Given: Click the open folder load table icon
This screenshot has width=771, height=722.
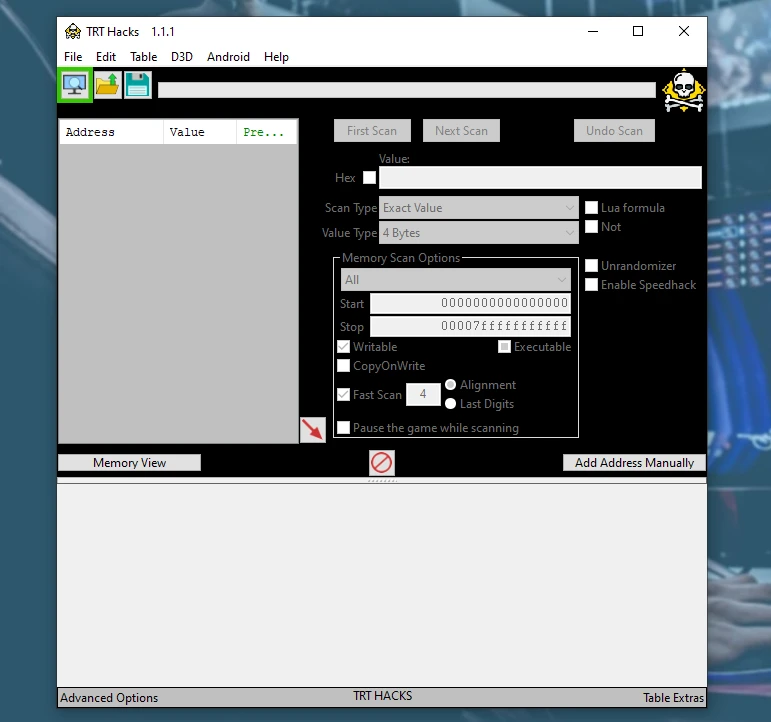Looking at the screenshot, I should pyautogui.click(x=107, y=85).
